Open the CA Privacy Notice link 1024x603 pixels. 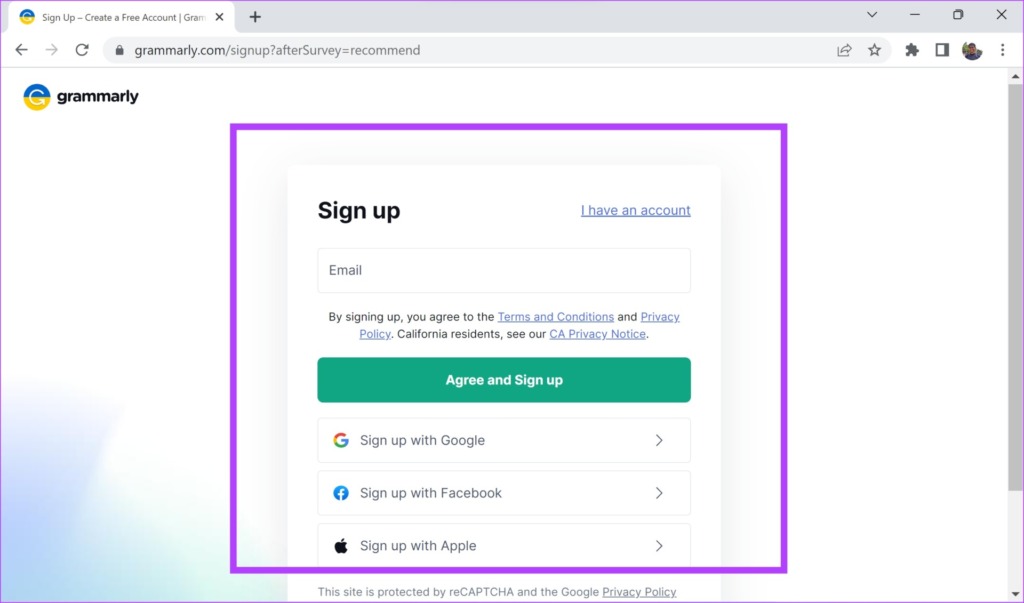[597, 334]
